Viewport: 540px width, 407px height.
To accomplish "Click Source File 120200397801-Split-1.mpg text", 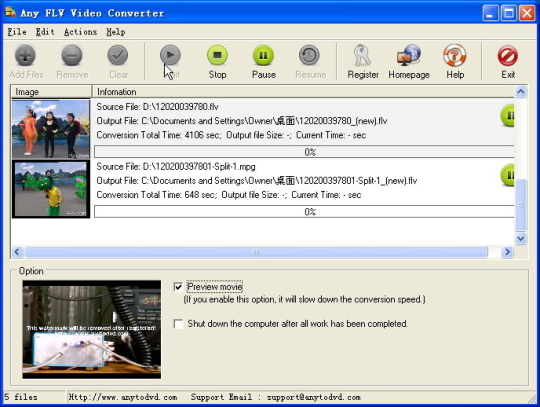I will click(176, 167).
